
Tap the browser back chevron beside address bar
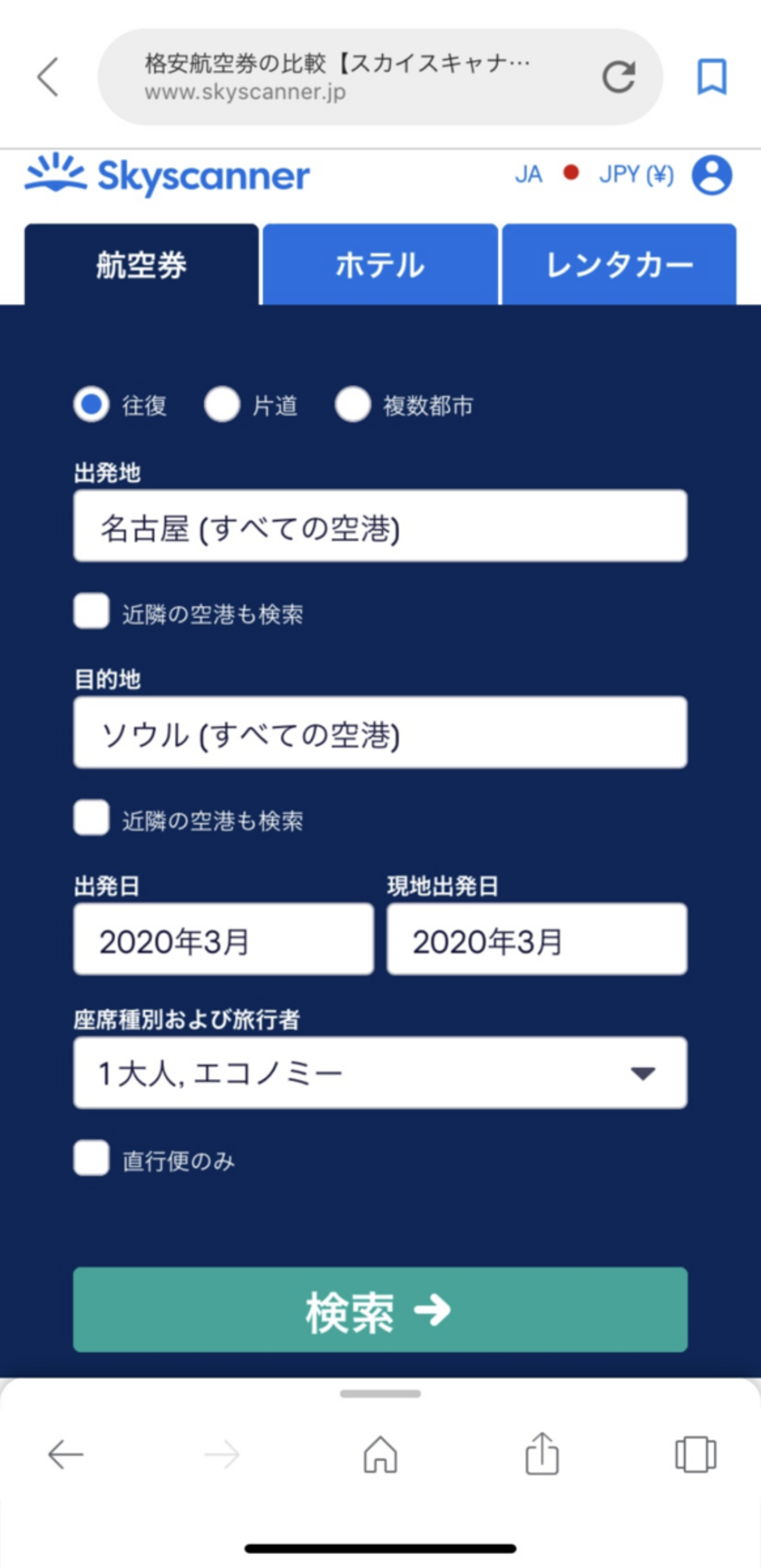click(49, 77)
